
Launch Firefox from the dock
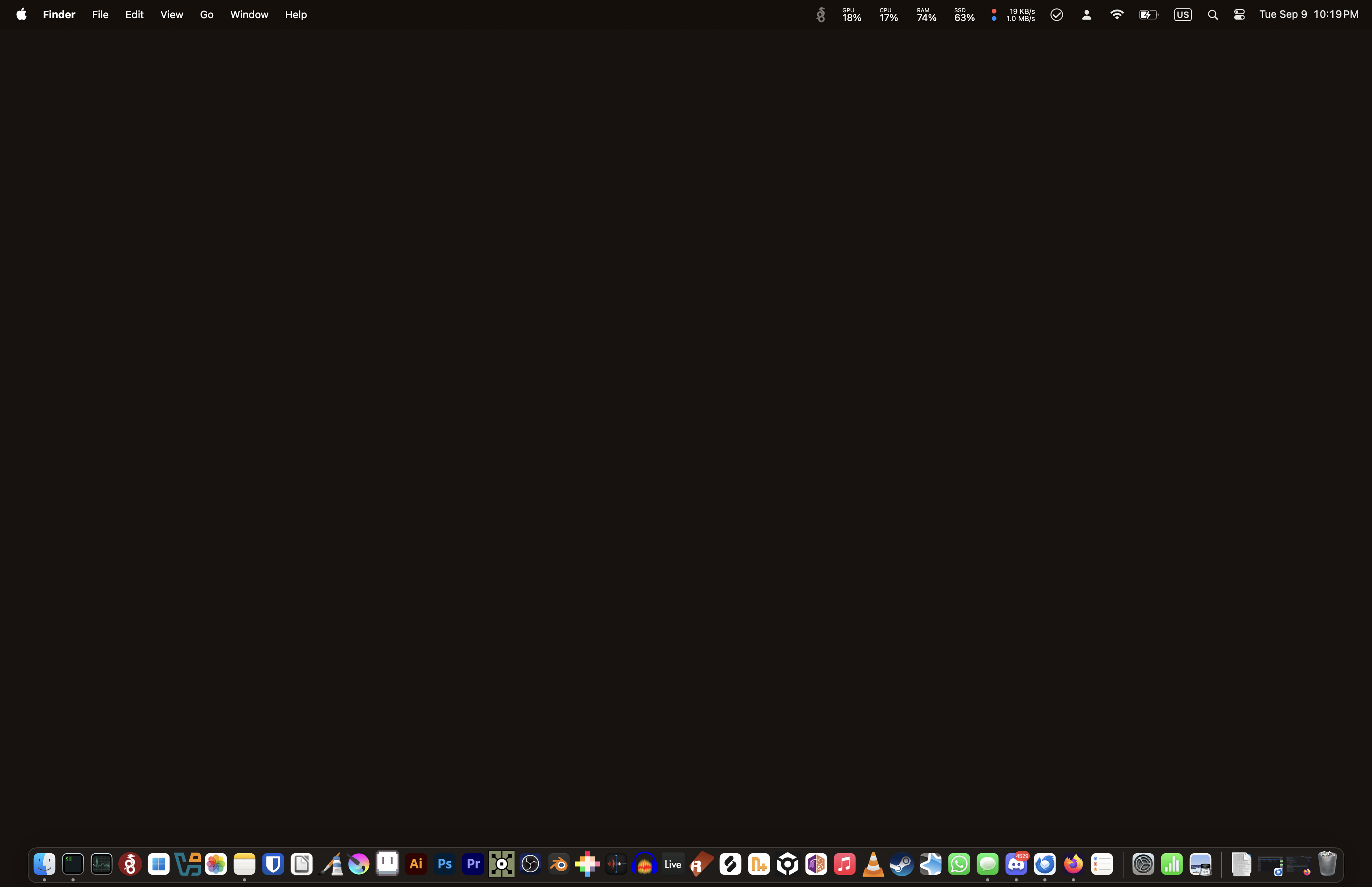tap(1073, 864)
